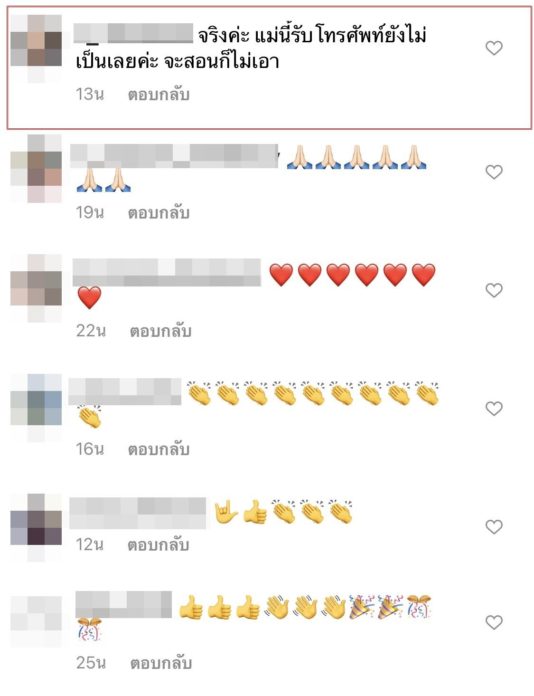Open avatar of 12-hour-old commenter
Viewport: 534px width, 696px height.
(x=36, y=527)
